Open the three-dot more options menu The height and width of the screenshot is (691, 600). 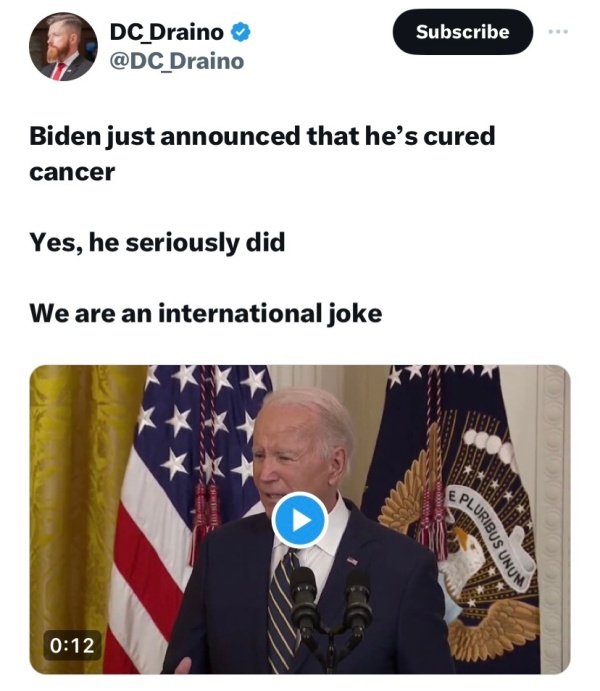[x=557, y=31]
